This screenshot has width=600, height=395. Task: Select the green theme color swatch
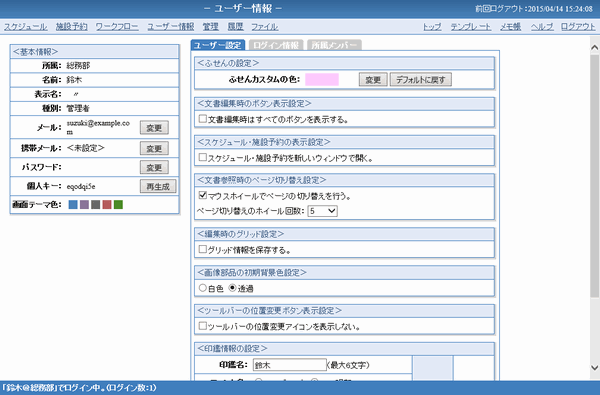(x=119, y=204)
